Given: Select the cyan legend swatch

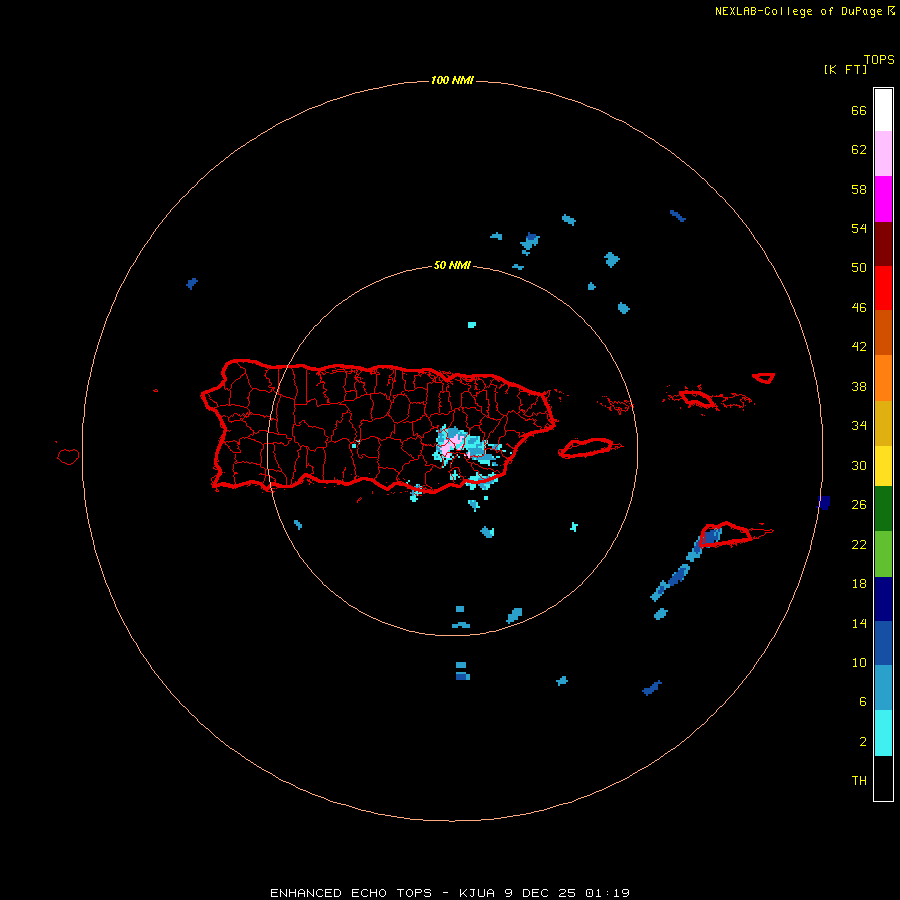Looking at the screenshot, I should click(x=883, y=733).
